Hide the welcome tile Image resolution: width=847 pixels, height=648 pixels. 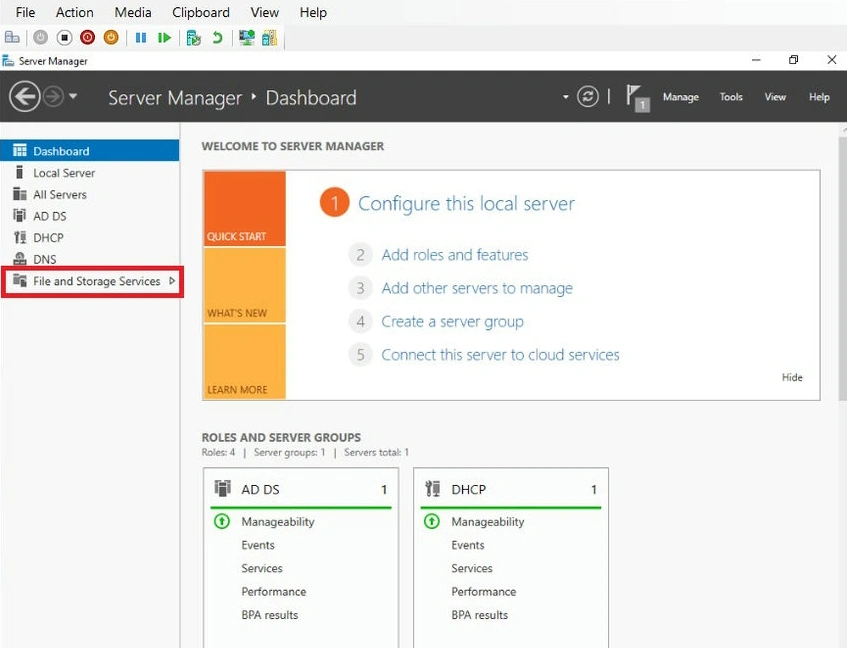(x=792, y=377)
